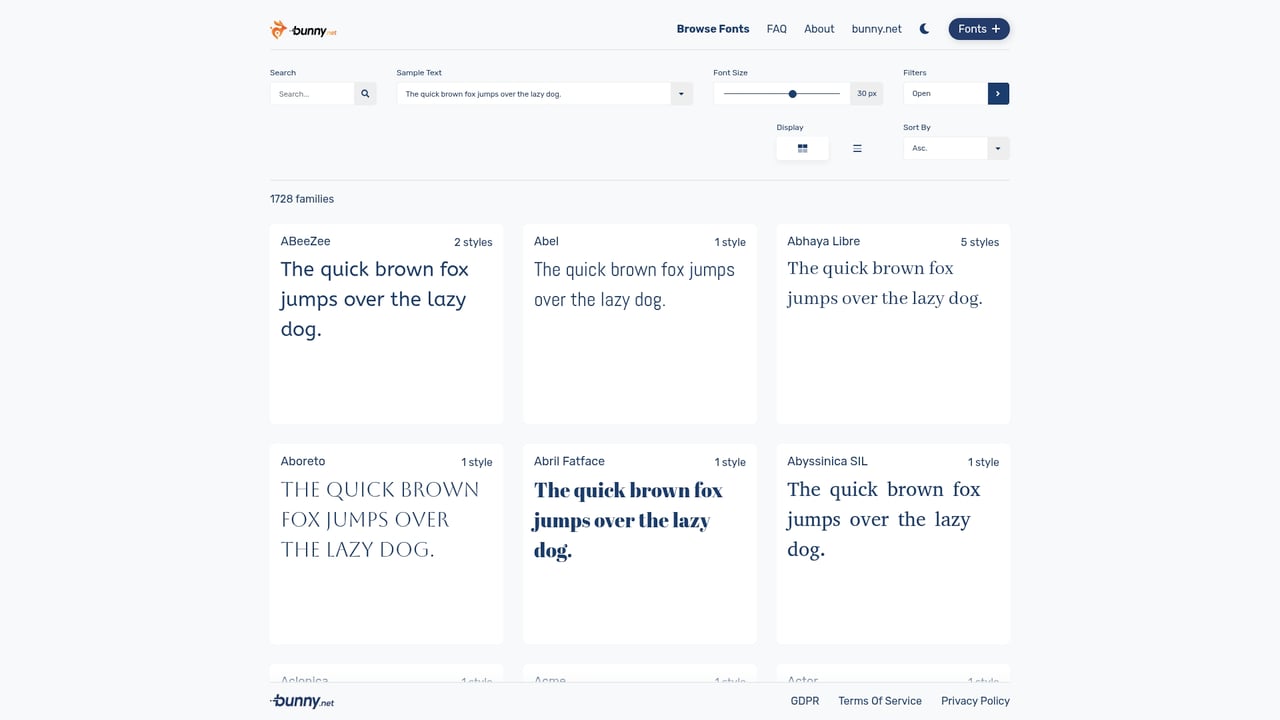Click inside the Search text field

coord(311,93)
